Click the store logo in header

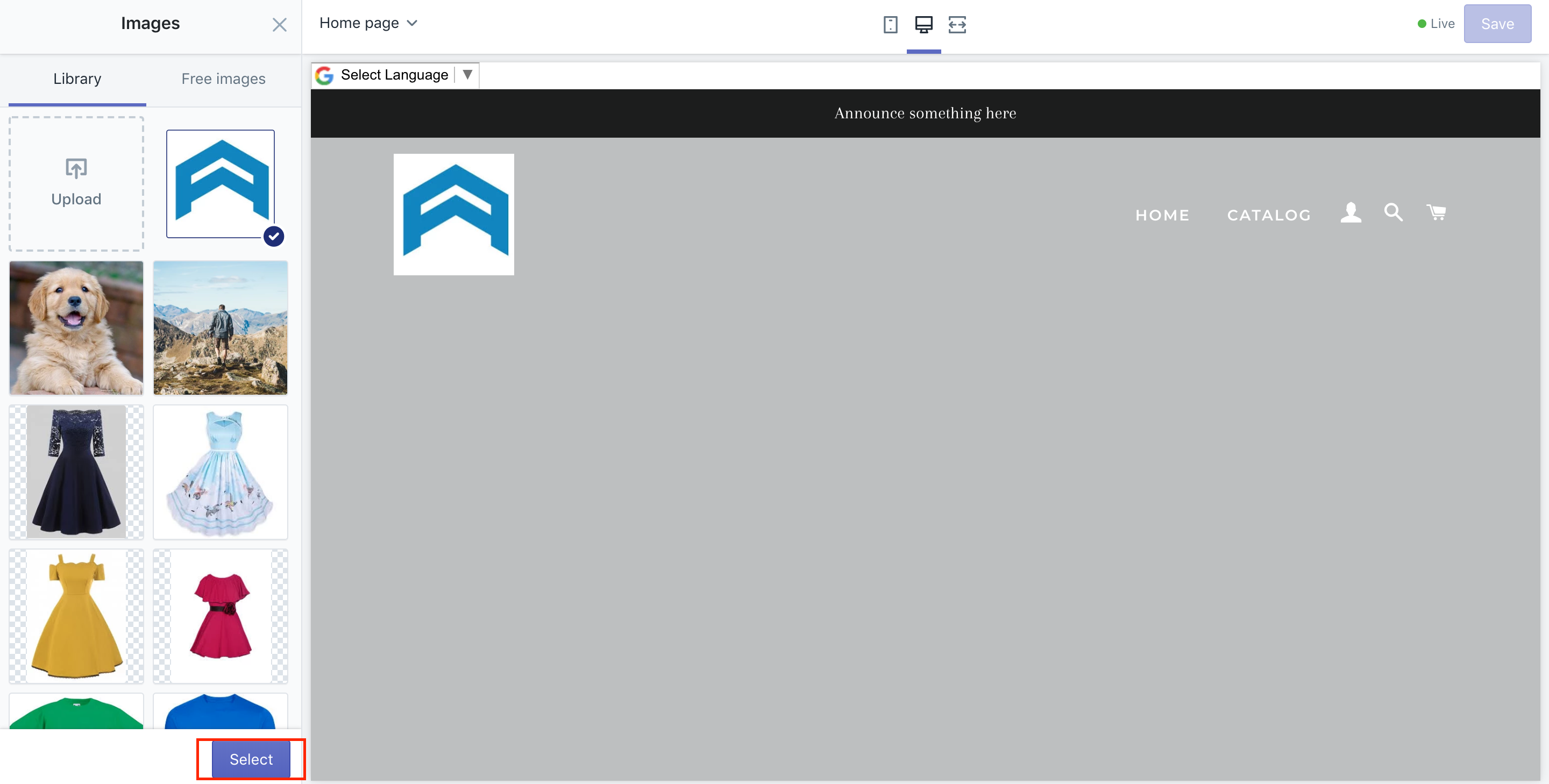click(453, 214)
